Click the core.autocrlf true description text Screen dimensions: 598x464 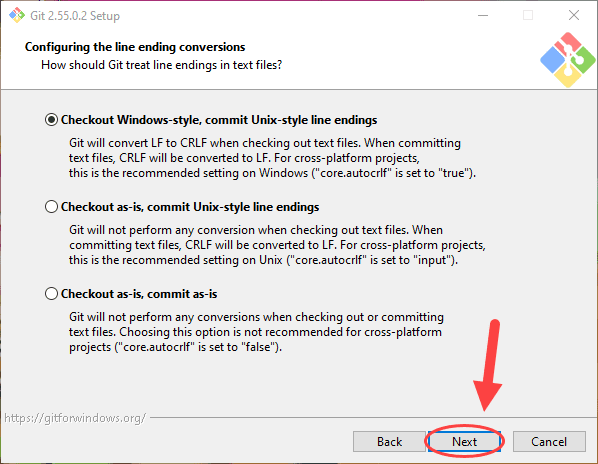pyautogui.click(x=272, y=158)
